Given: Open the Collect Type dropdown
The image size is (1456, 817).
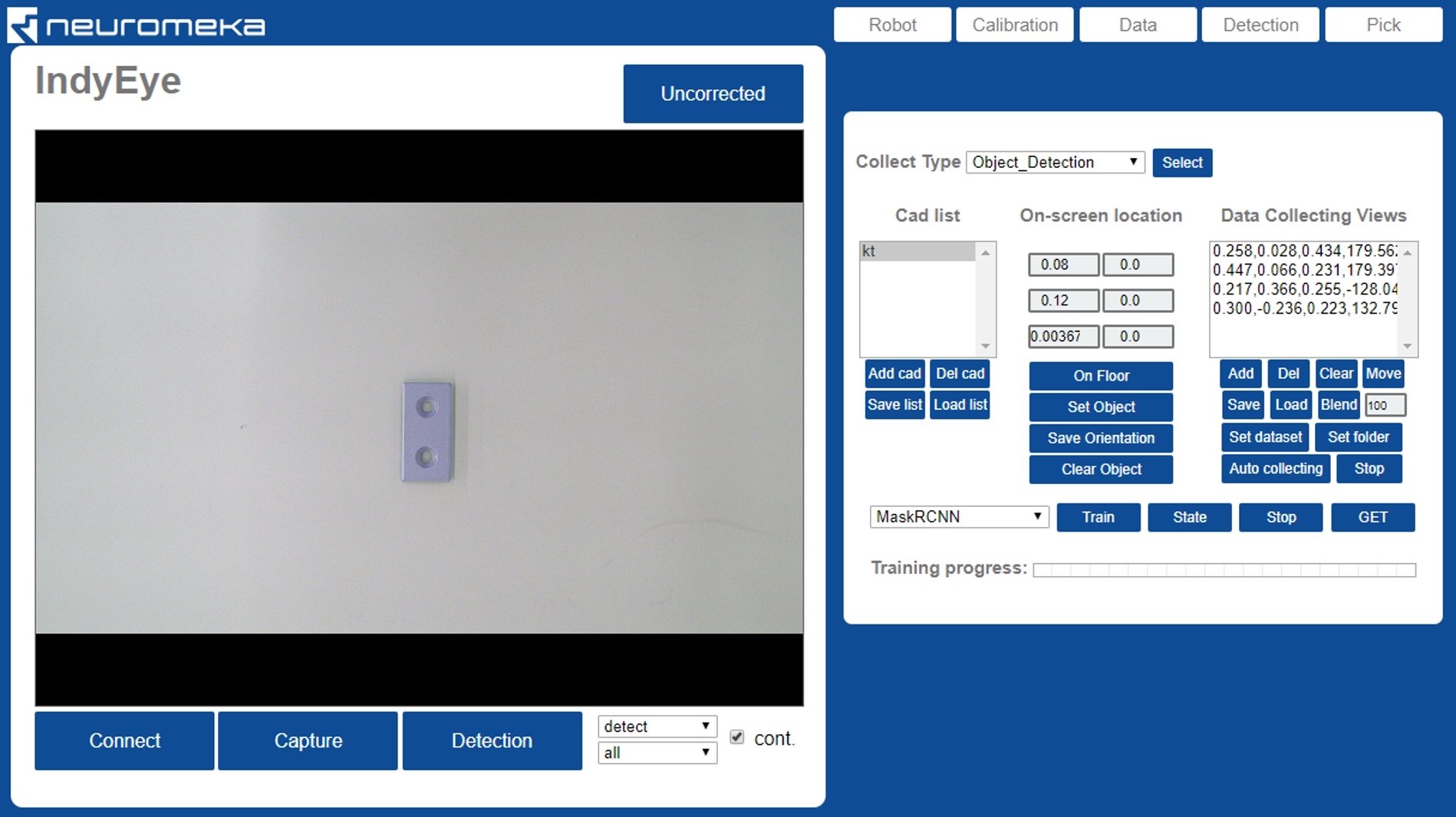Looking at the screenshot, I should 1055,163.
